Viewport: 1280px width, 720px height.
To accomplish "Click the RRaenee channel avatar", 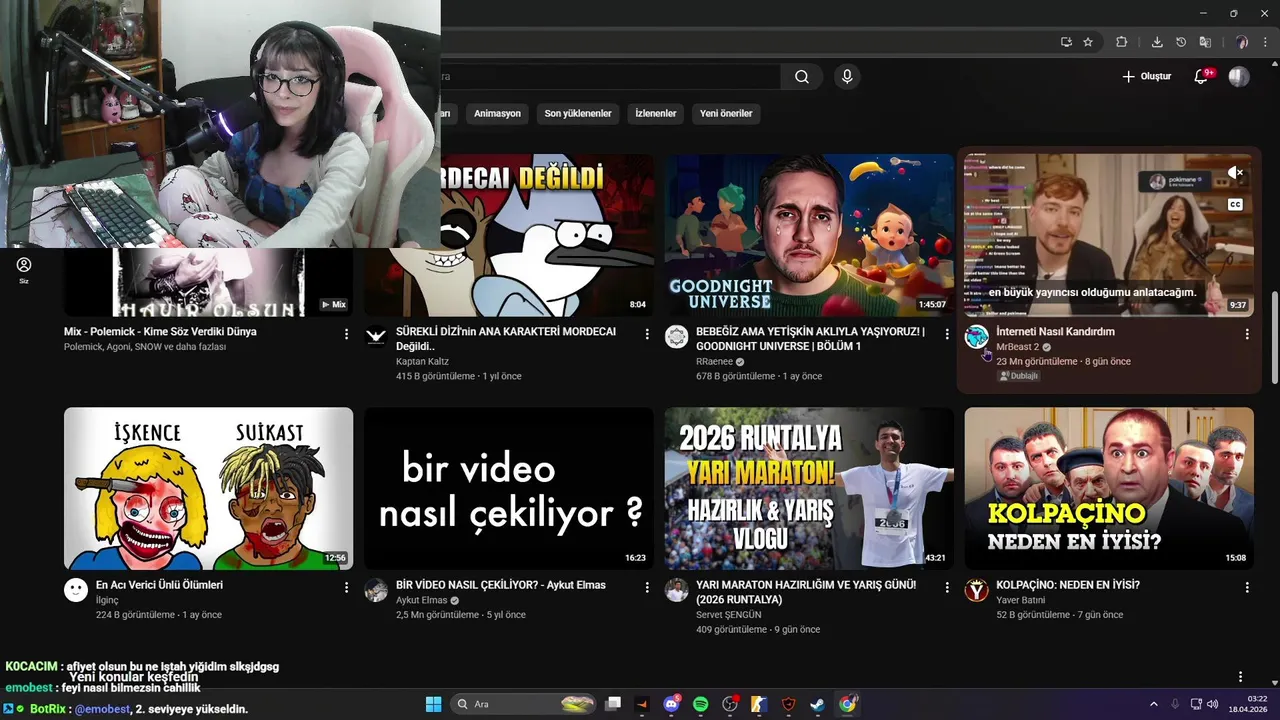I will [676, 336].
